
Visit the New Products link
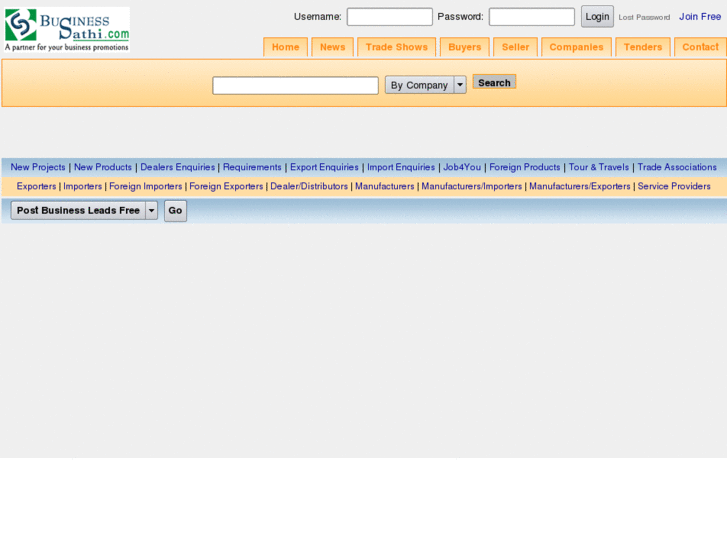click(103, 167)
